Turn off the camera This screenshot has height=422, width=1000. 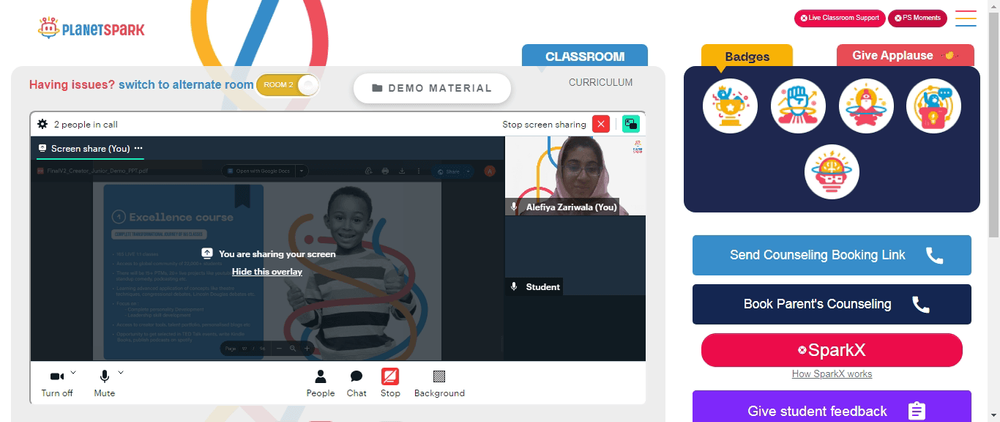pos(57,383)
